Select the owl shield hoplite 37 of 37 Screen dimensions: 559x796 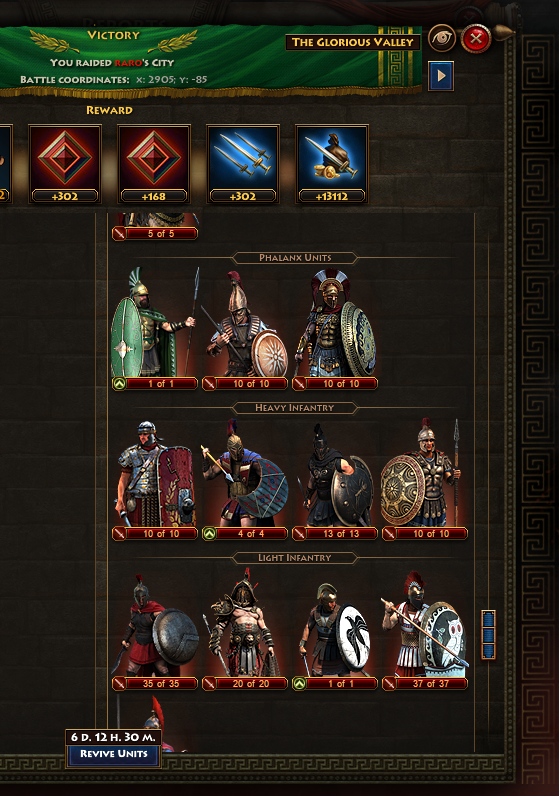[x=424, y=629]
